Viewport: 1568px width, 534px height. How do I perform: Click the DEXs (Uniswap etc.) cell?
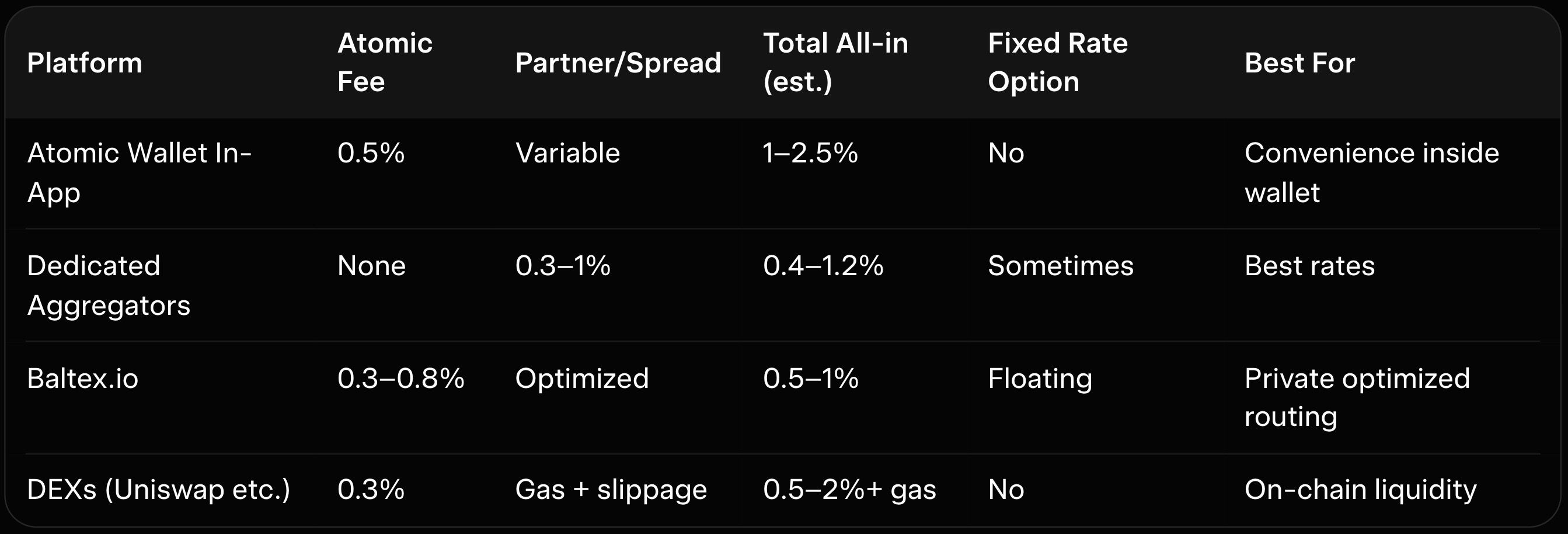[158, 489]
